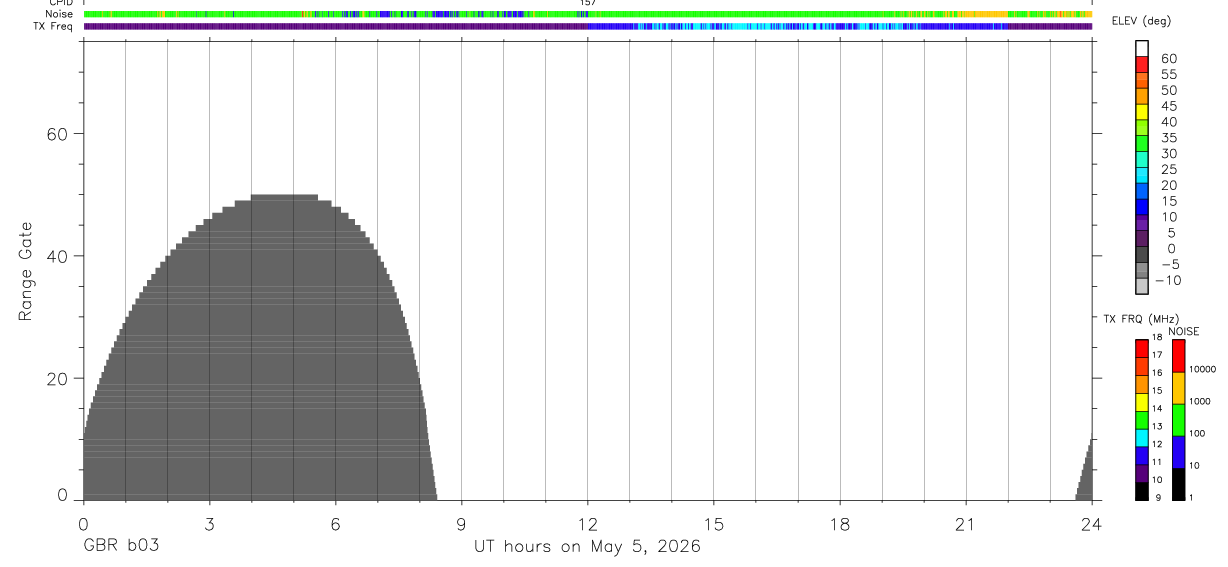Screen dimensions: 1228x567
Task: Click the Range Gate axis tick label '40'
Action: pyautogui.click(x=59, y=256)
